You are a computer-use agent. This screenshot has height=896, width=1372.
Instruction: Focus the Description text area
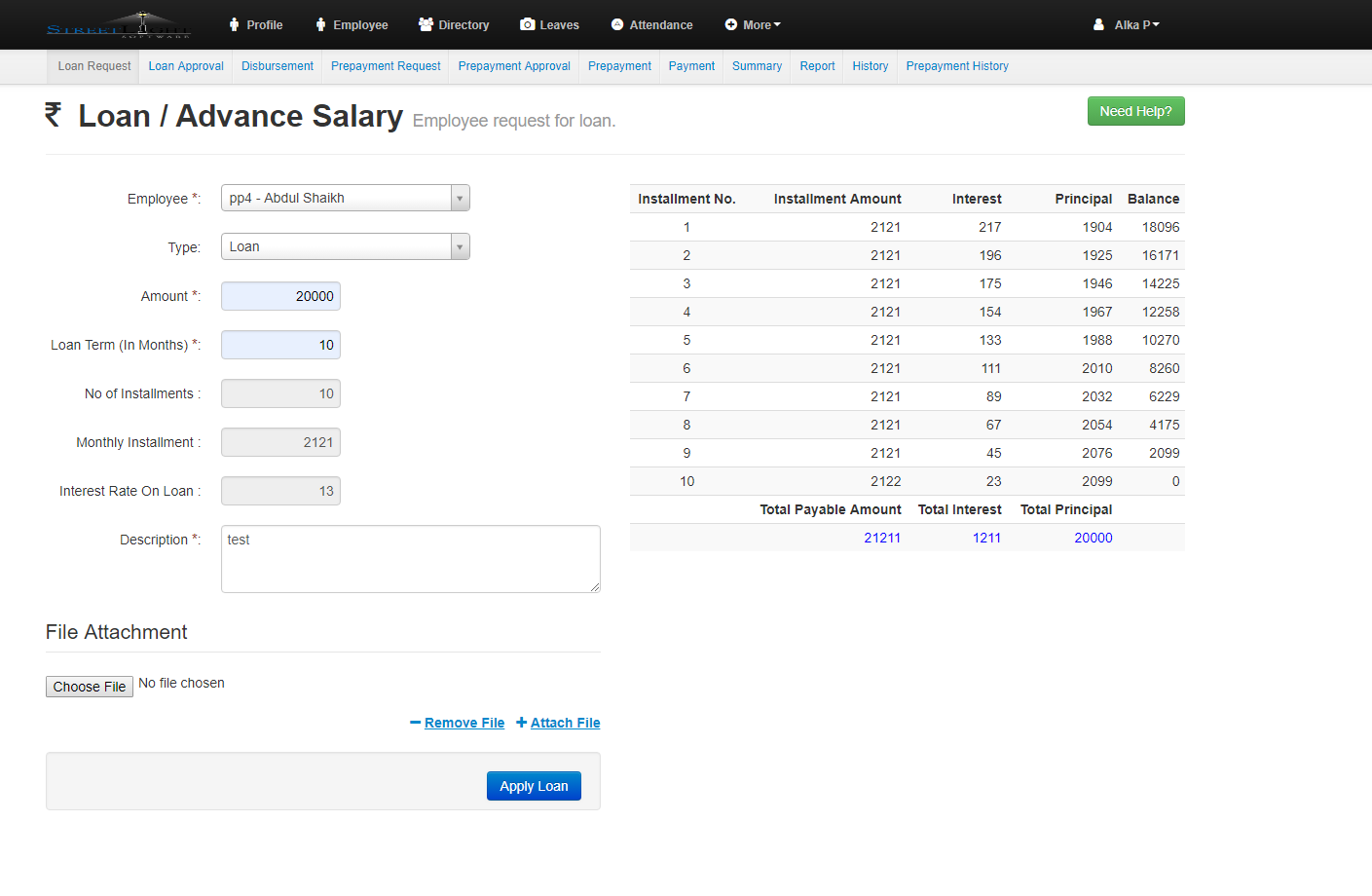click(410, 559)
